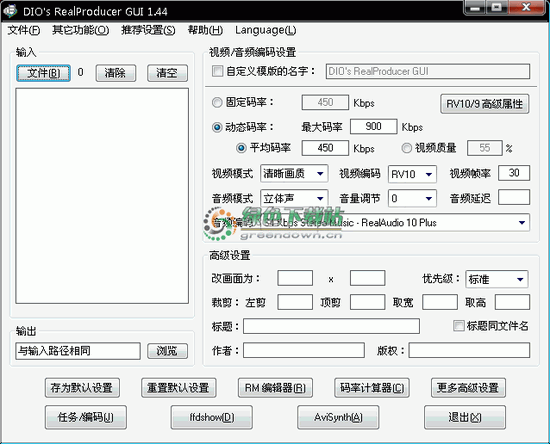This screenshot has width=550, height=444.
Task: Click the 最大码率 field showing 900
Action: coord(374,127)
